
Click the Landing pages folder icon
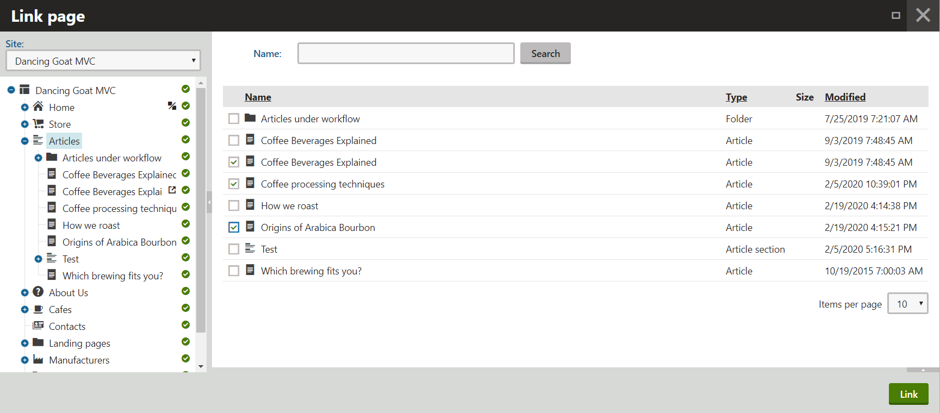click(x=38, y=342)
